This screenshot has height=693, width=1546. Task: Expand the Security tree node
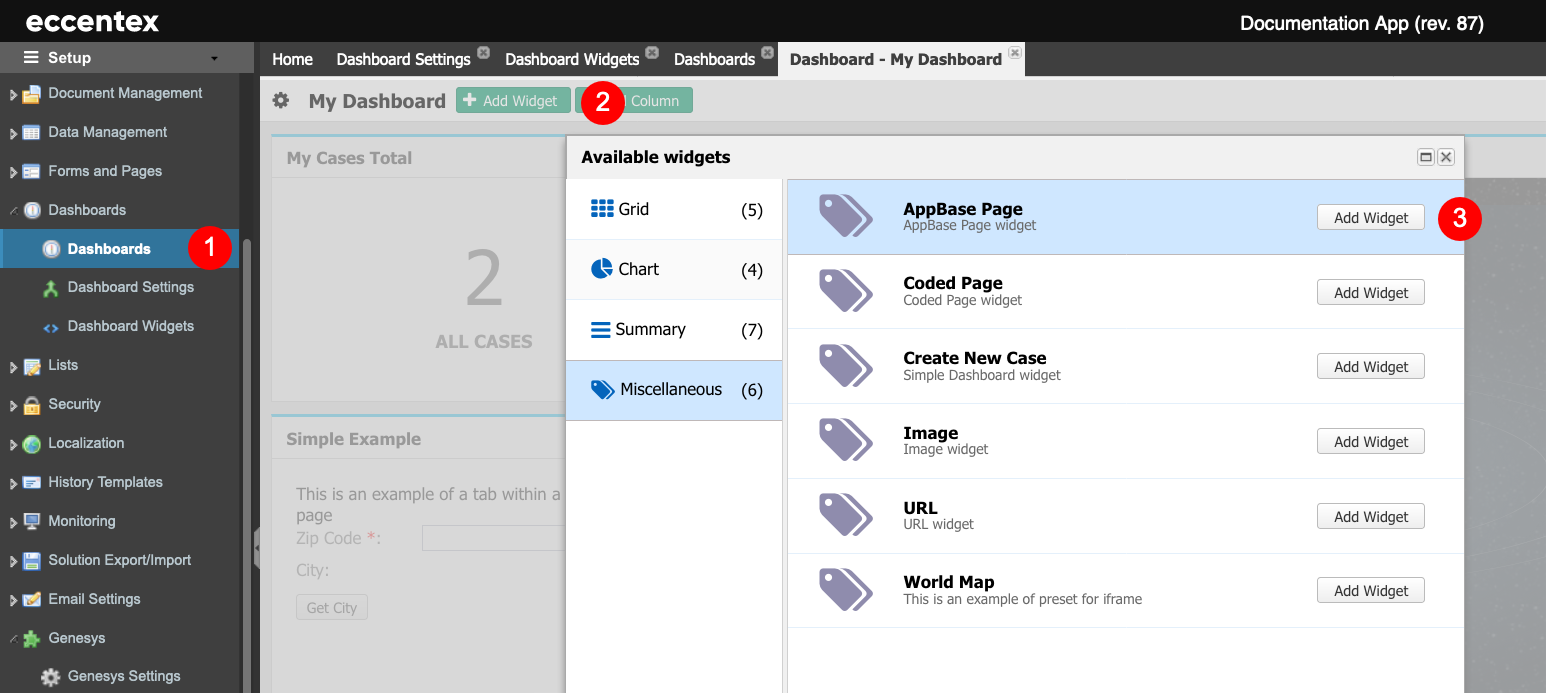point(13,406)
